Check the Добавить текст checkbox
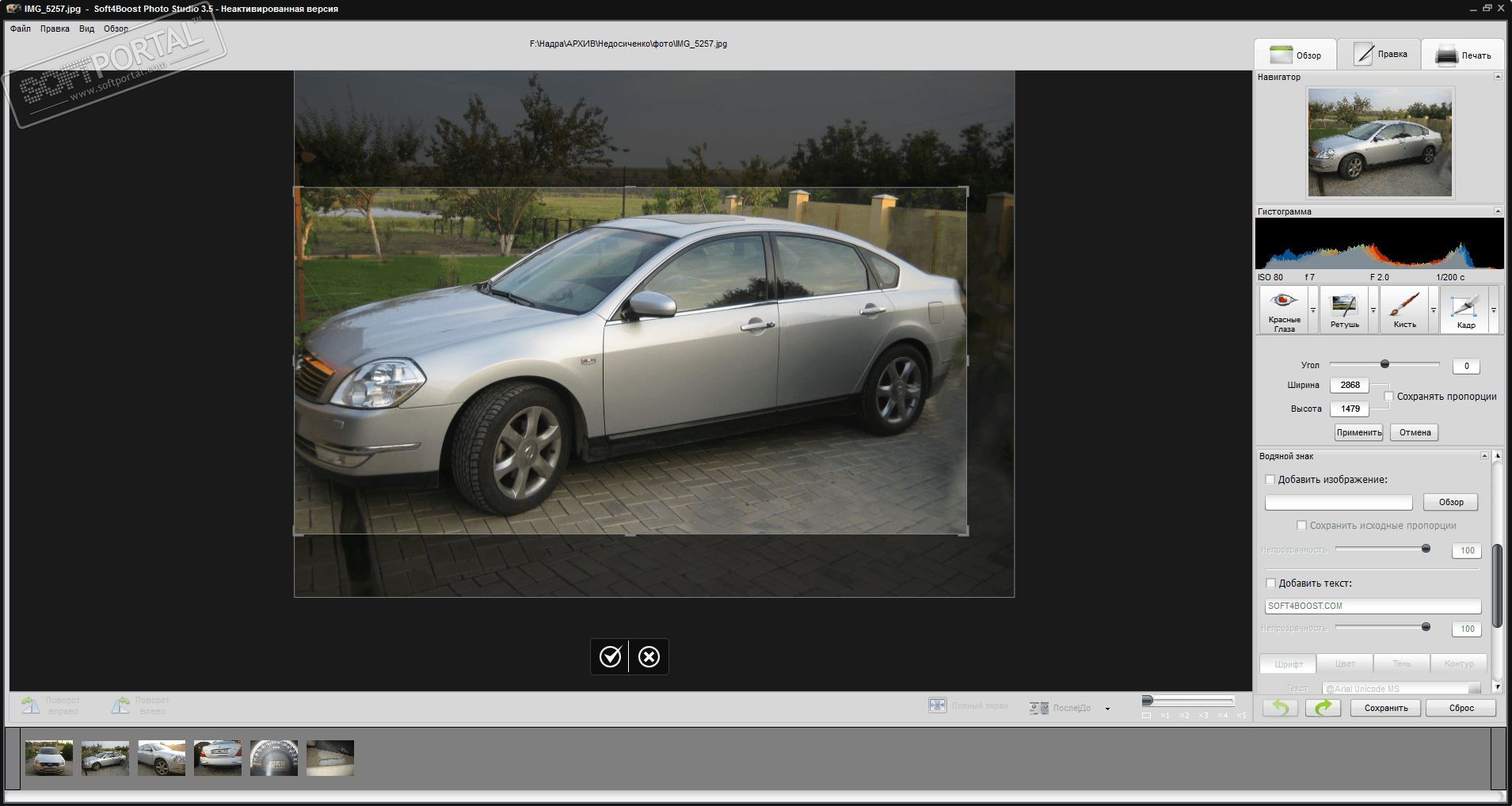This screenshot has width=1512, height=806. (x=1270, y=583)
